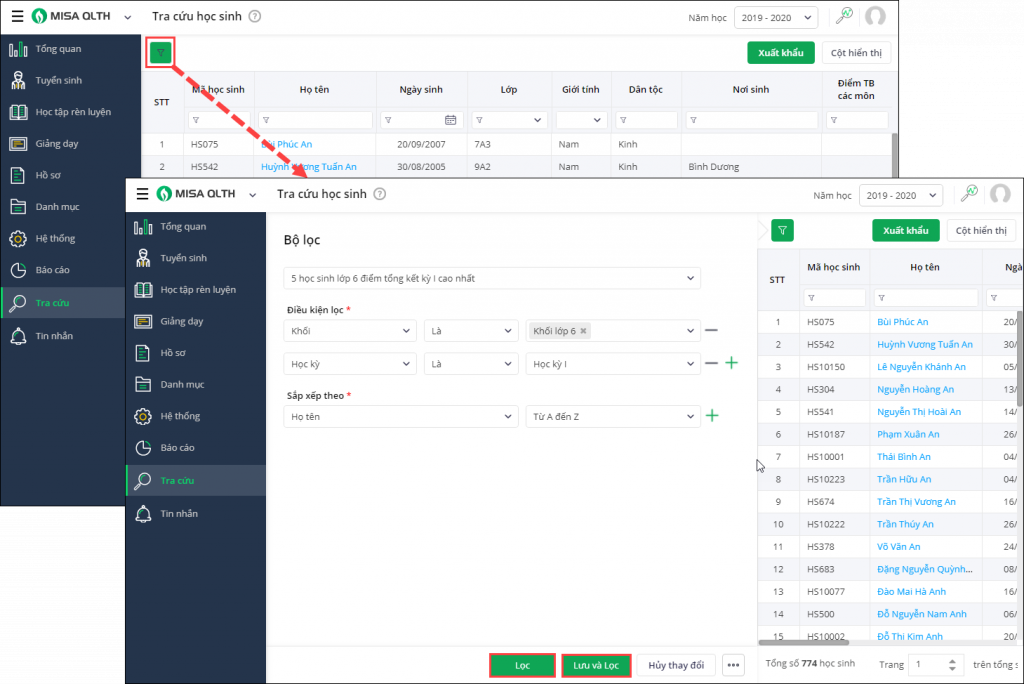Open Năm học dropdown in front window
Screen dimensions: 1024x684
pyautogui.click(x=901, y=195)
